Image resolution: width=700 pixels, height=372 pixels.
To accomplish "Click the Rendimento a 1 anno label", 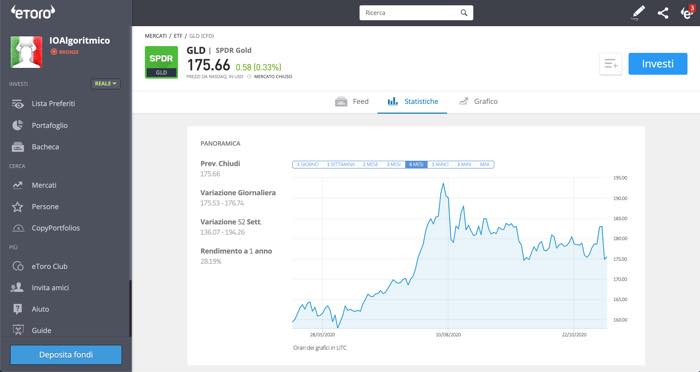I will point(236,251).
